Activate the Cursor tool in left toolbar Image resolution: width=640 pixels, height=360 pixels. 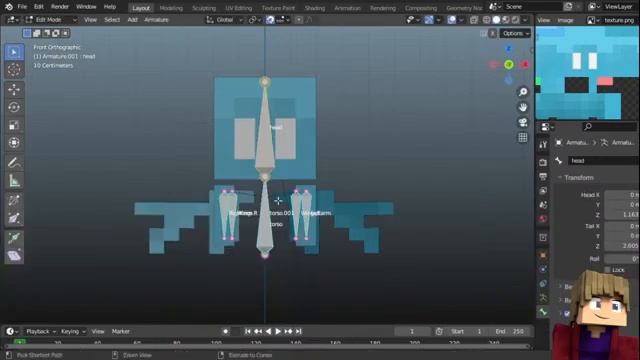pos(14,70)
